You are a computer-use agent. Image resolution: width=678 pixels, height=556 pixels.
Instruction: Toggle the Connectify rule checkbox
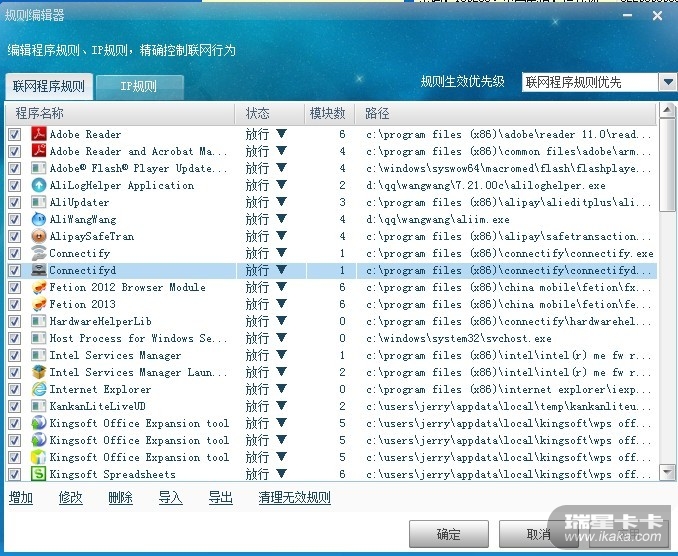pyautogui.click(x=14, y=253)
